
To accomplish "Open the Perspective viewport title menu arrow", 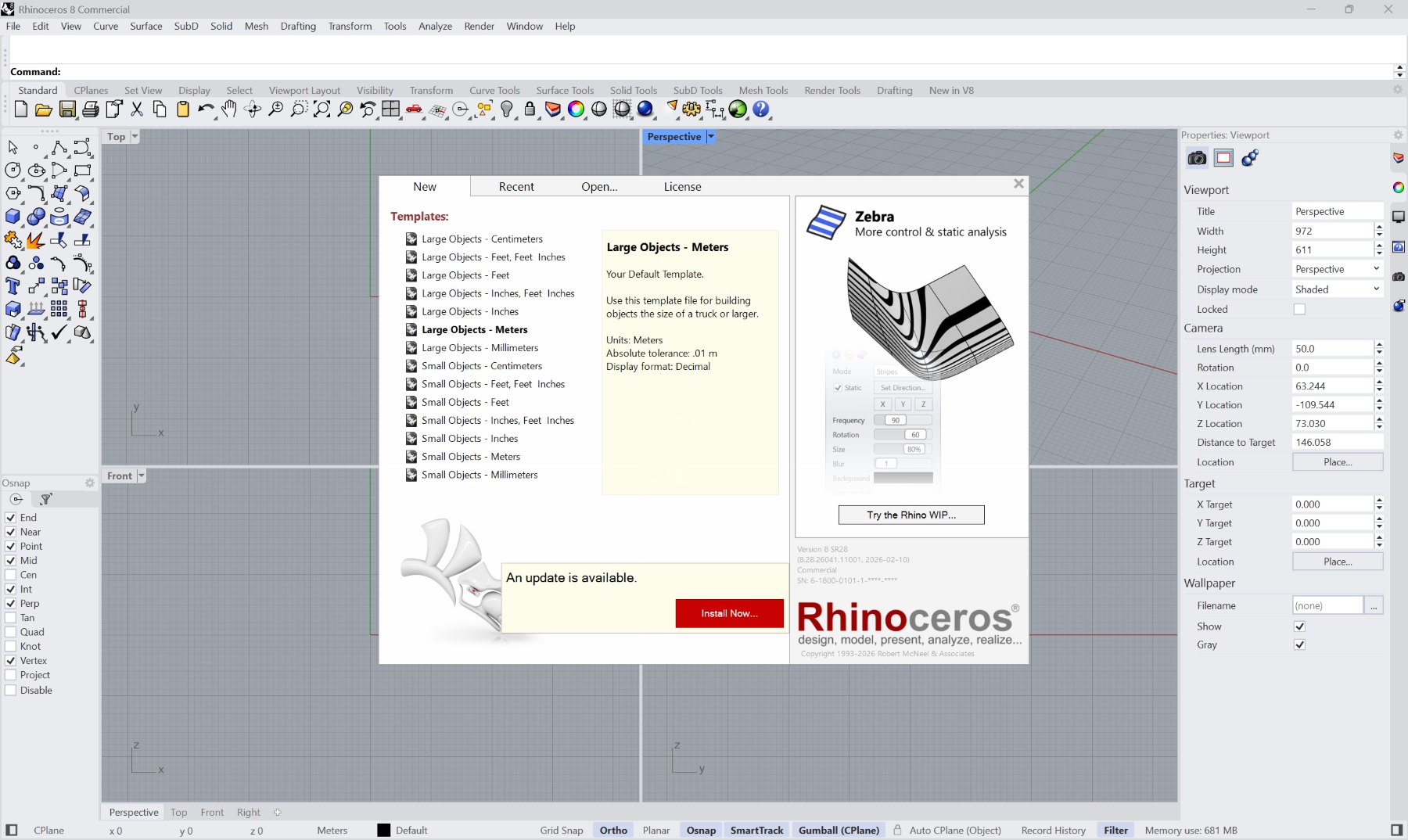I will pos(710,137).
